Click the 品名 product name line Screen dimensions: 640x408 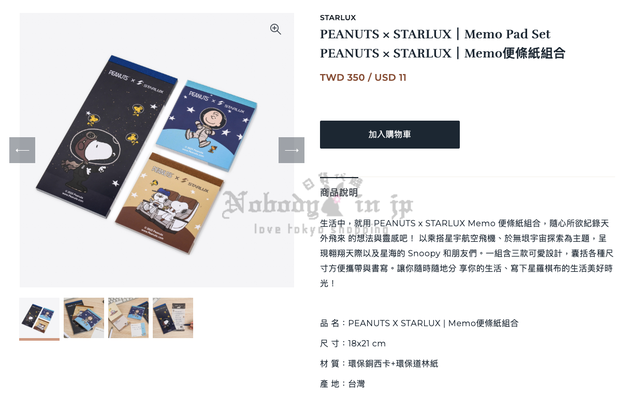[419, 323]
